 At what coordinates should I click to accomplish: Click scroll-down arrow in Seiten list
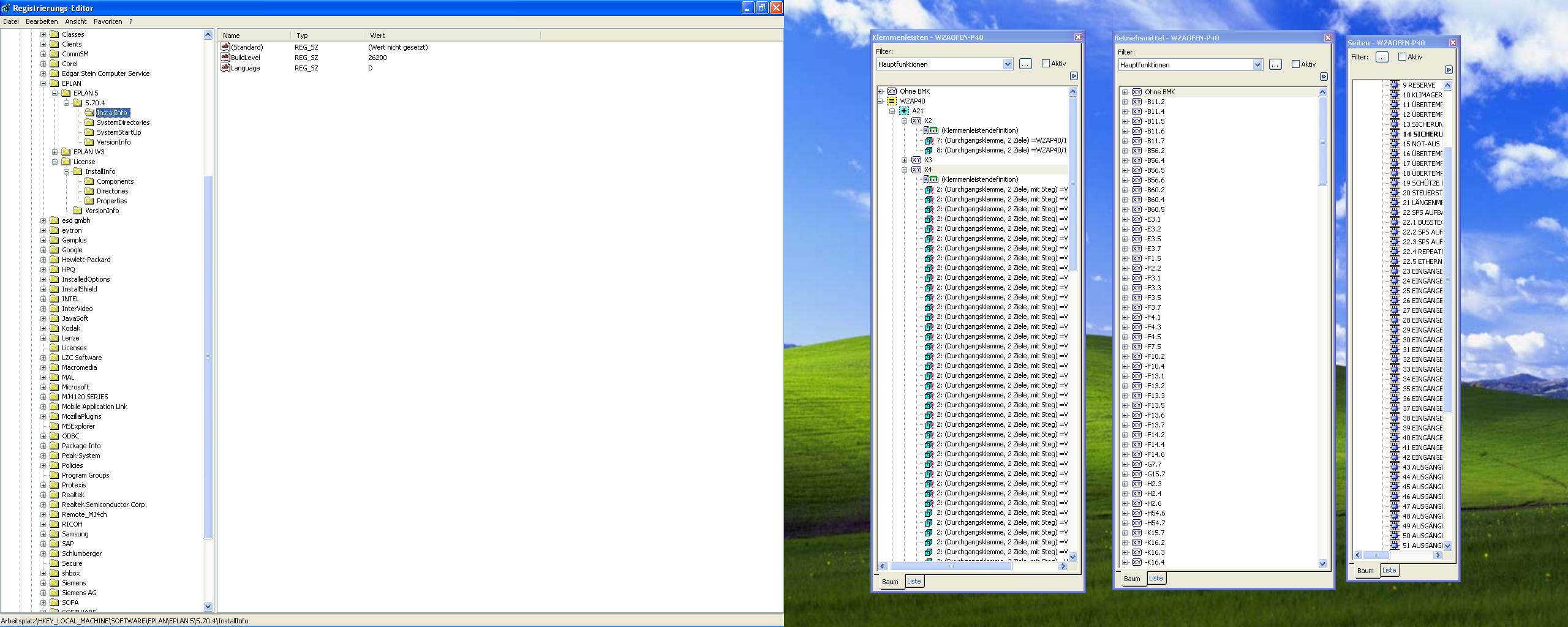(x=1448, y=546)
